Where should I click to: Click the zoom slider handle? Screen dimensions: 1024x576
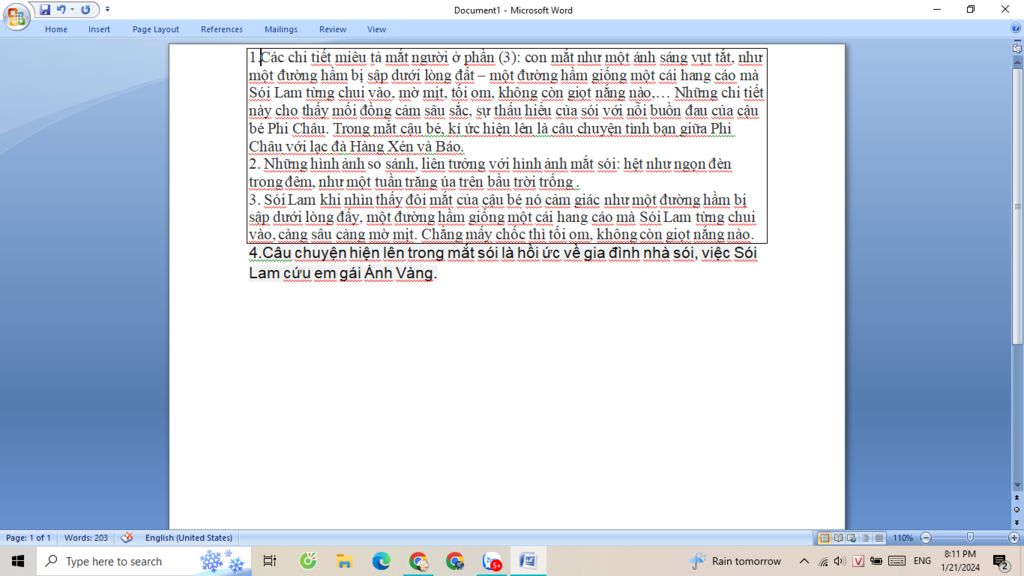point(970,537)
